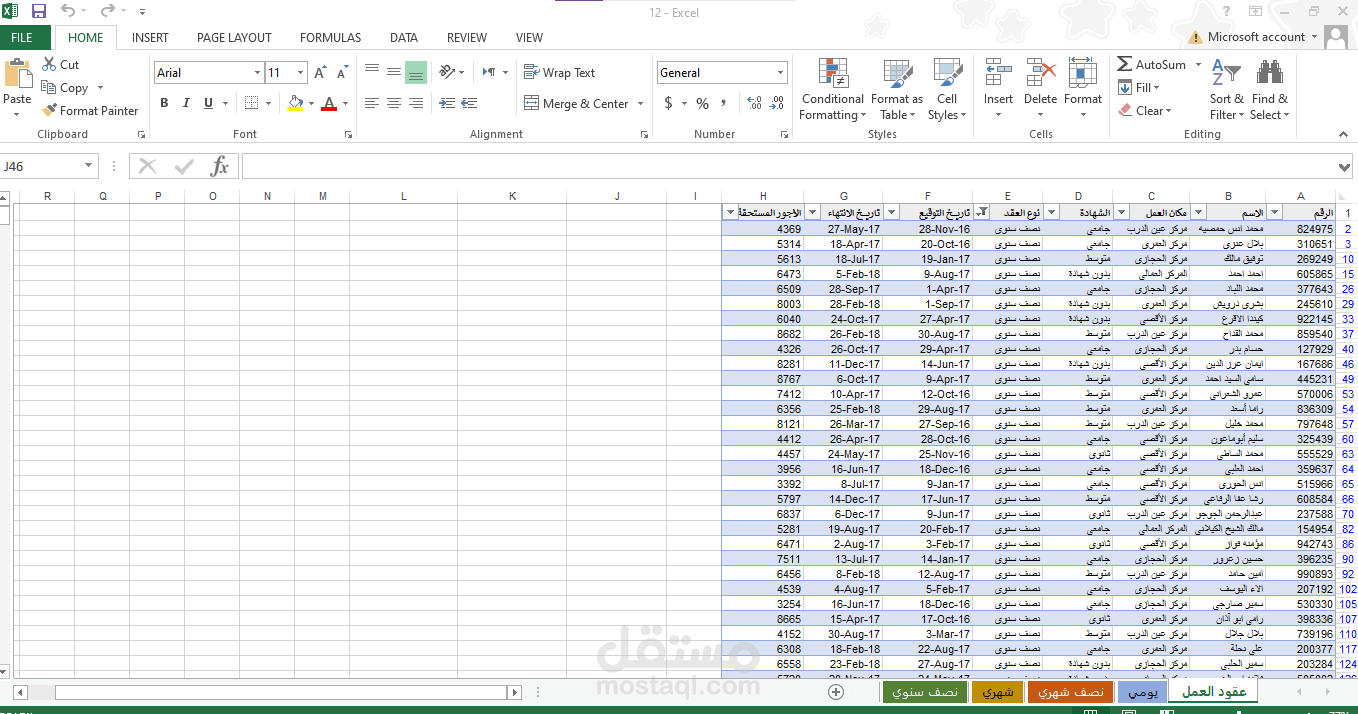
Task: Save the workbook with the floppy icon
Action: [39, 12]
